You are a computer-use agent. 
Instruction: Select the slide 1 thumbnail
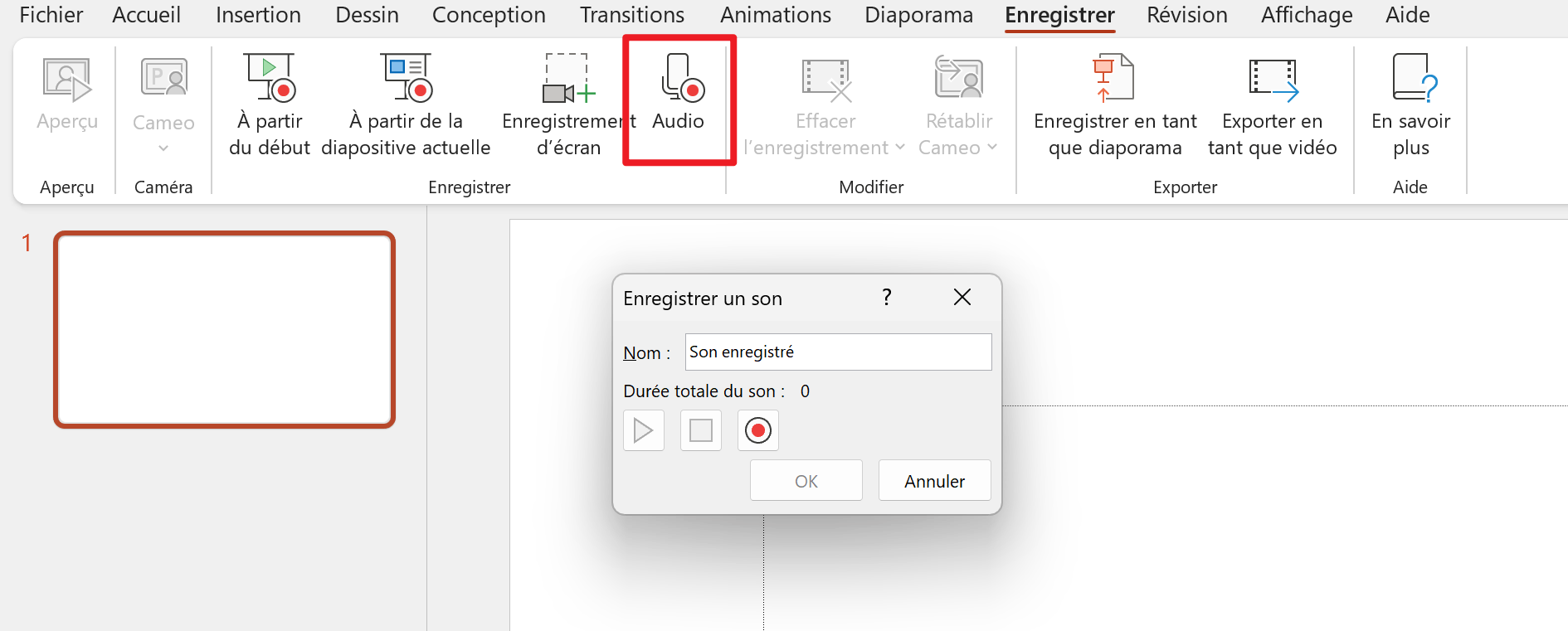click(224, 329)
